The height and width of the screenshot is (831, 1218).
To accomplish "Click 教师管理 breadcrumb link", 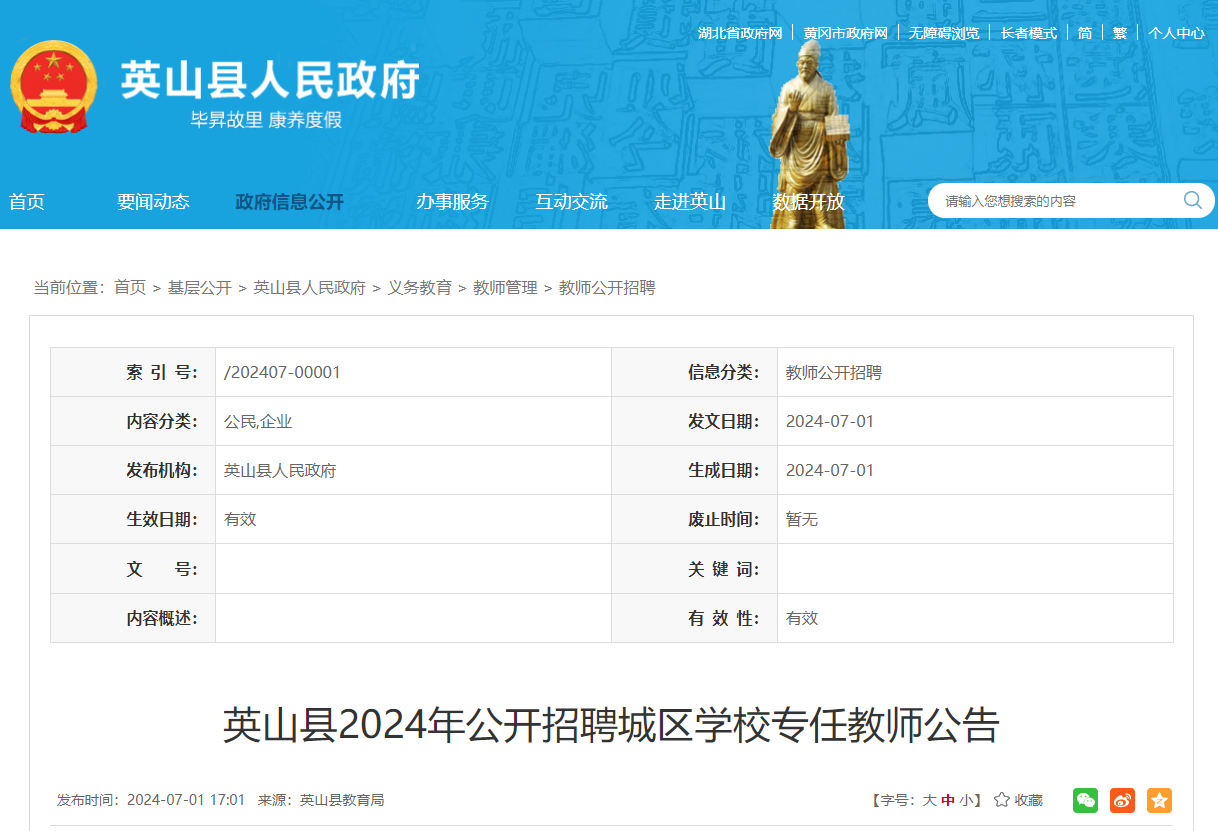I will [505, 288].
